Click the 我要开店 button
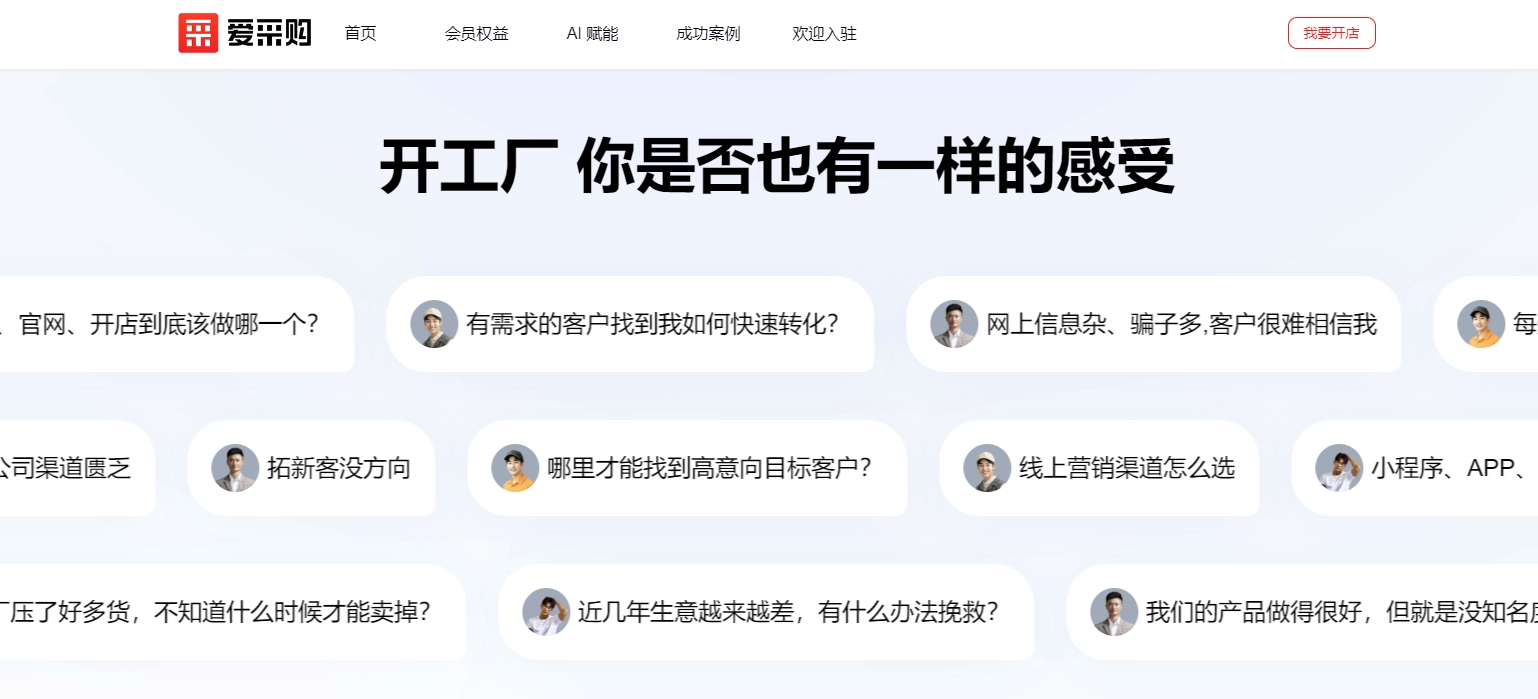 1331,33
